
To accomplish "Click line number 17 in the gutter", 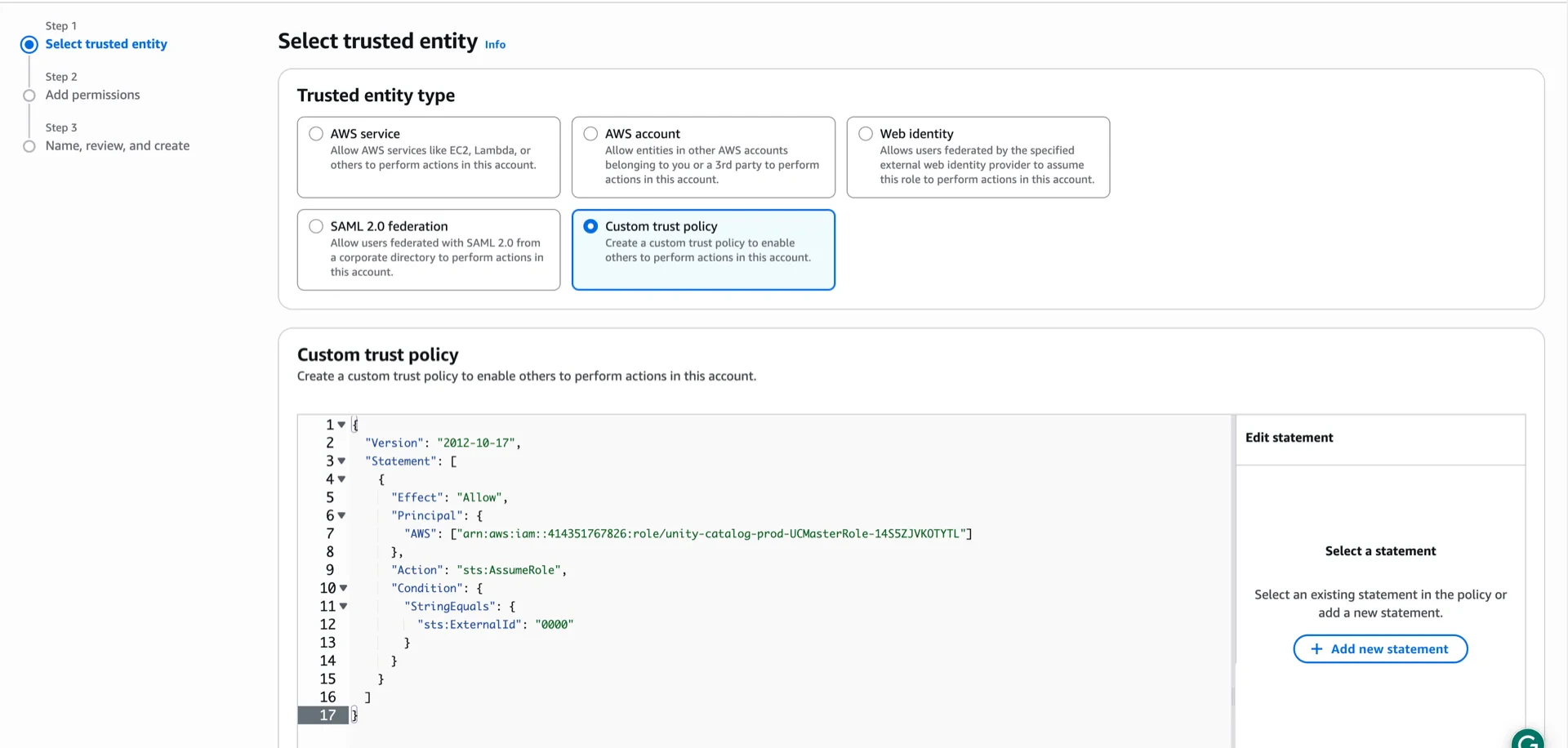I will click(x=327, y=715).
